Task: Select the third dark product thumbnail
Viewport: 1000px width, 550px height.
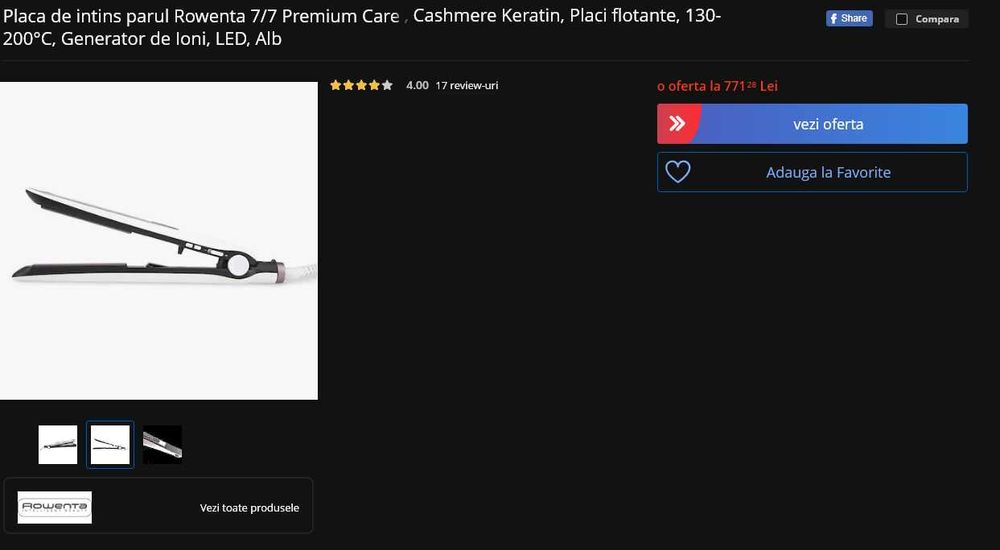Action: click(x=162, y=445)
